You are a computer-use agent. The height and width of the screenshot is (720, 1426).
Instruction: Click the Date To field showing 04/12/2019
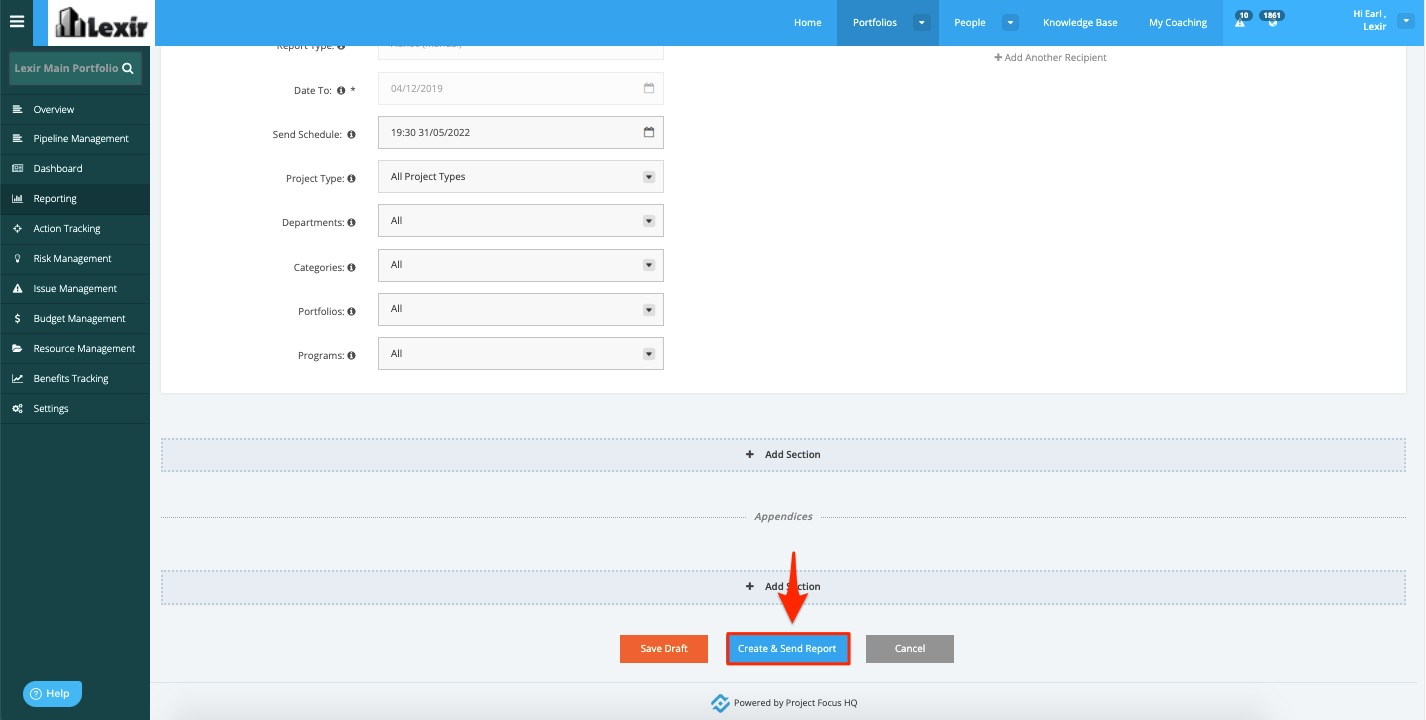(x=521, y=88)
